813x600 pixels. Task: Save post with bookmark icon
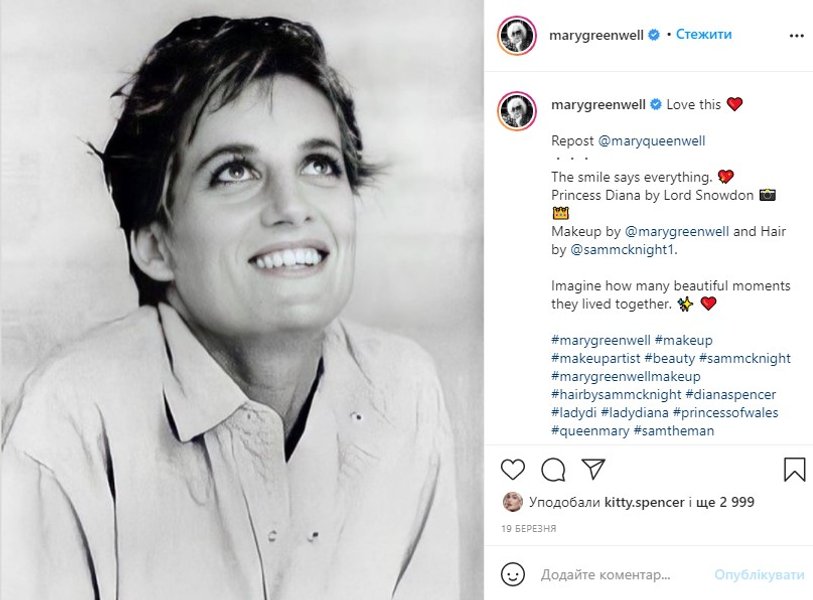[794, 469]
